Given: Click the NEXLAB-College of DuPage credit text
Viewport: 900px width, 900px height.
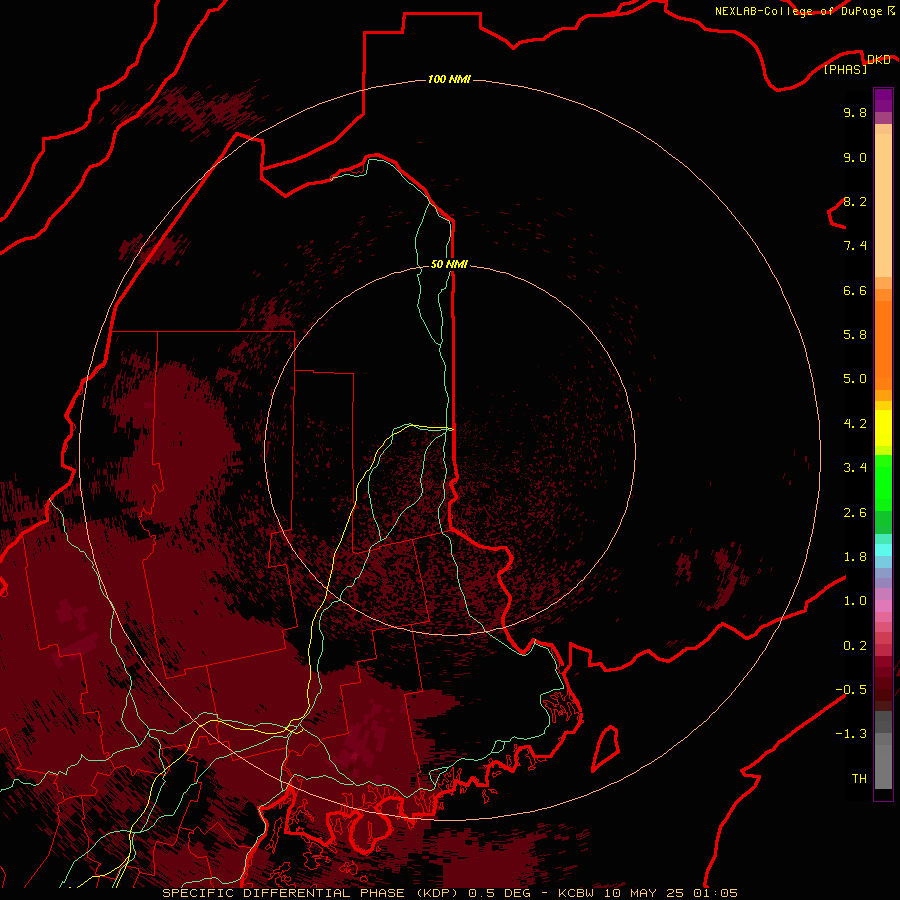Looking at the screenshot, I should (800, 11).
